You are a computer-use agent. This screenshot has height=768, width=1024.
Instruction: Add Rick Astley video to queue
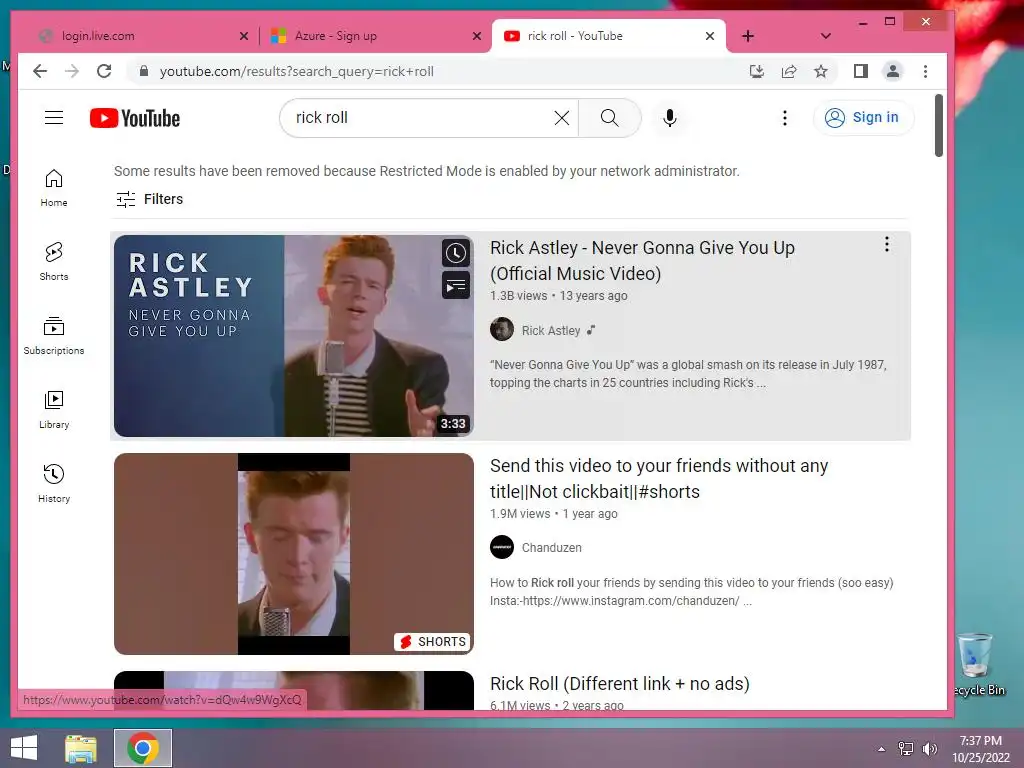click(x=456, y=285)
